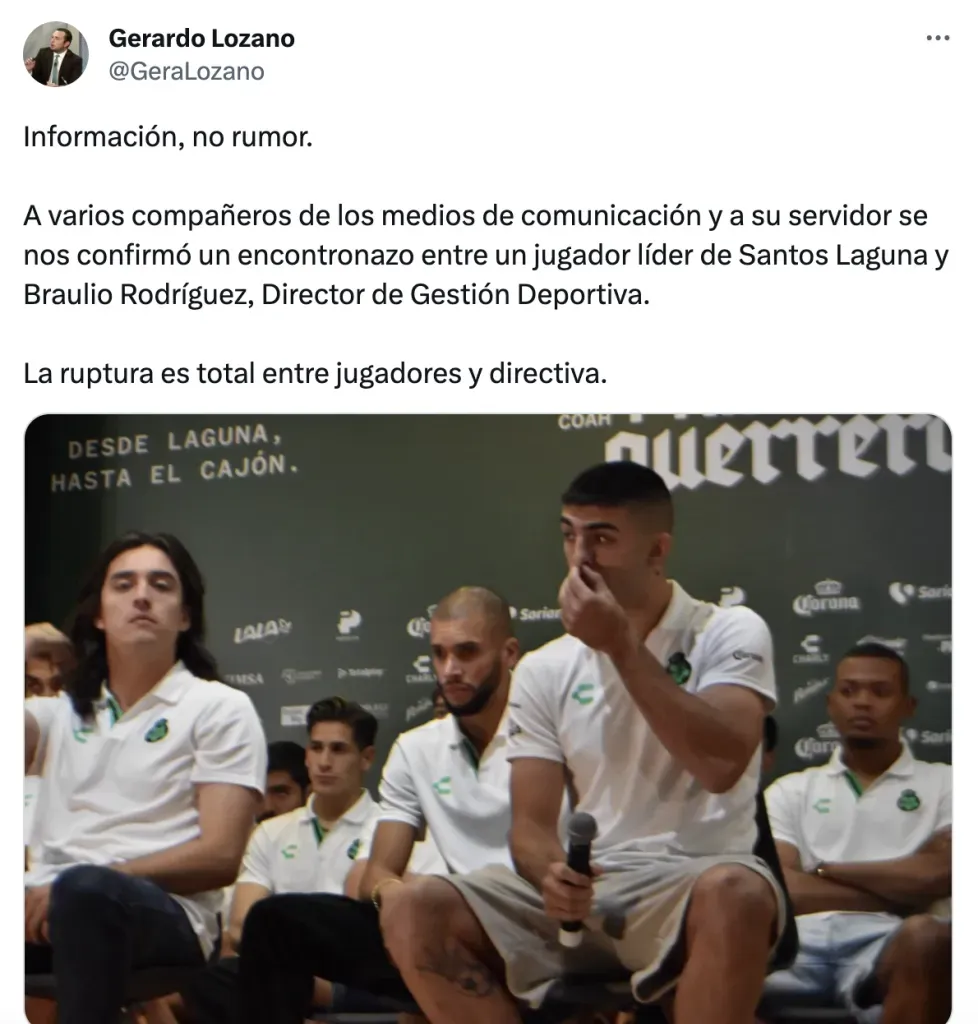Click the Corona logo on the backdrop
Viewport: 978px width, 1024px height.
click(826, 598)
